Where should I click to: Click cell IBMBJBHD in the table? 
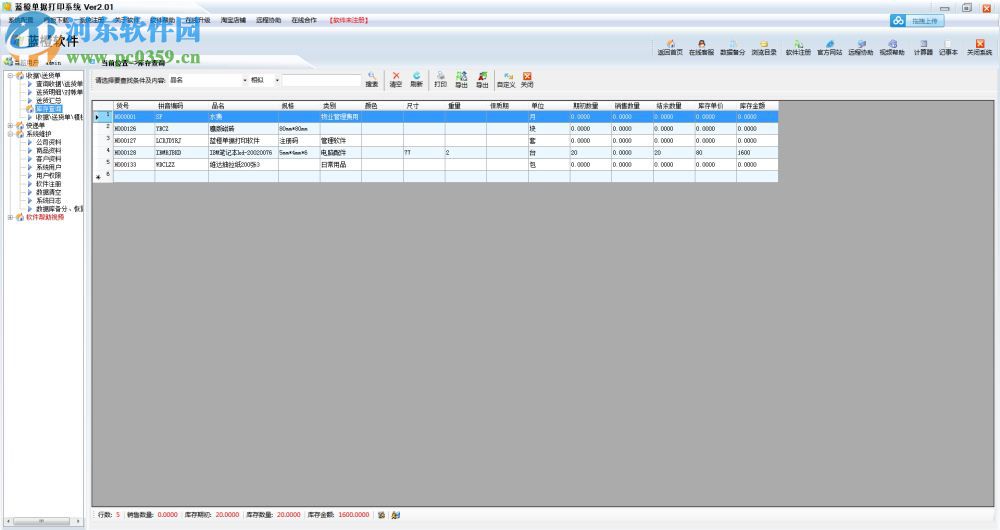point(181,153)
